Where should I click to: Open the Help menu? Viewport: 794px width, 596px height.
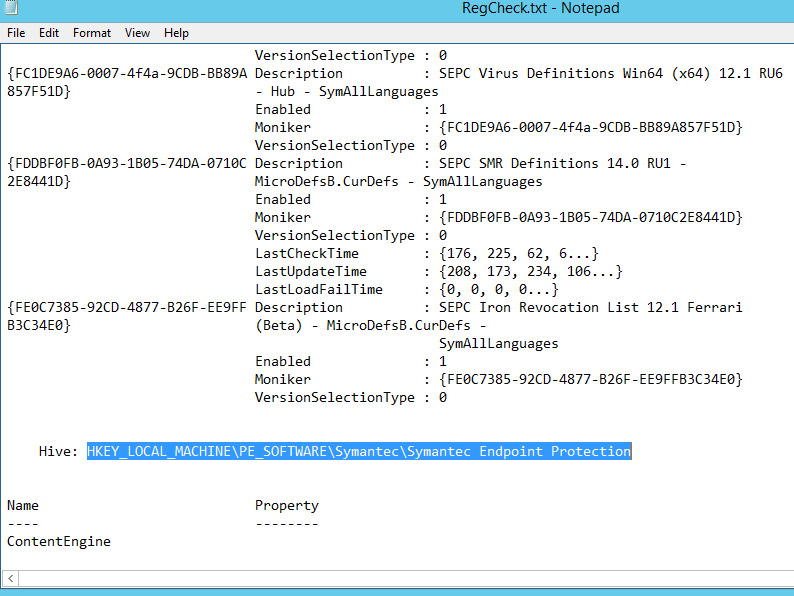pyautogui.click(x=176, y=33)
